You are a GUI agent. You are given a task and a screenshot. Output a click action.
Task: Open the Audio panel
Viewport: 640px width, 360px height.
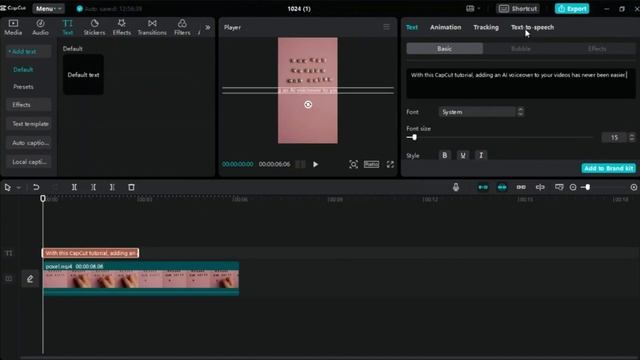tap(40, 27)
